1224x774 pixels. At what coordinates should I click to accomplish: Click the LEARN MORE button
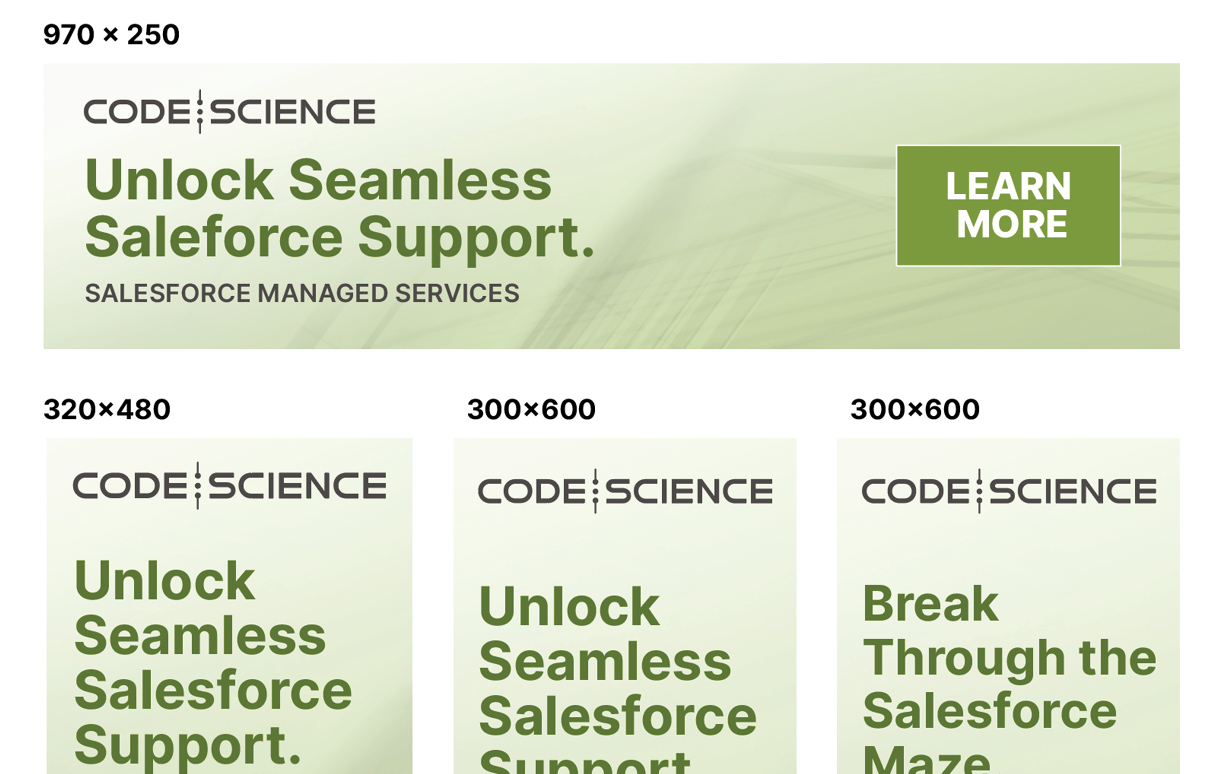[1008, 206]
